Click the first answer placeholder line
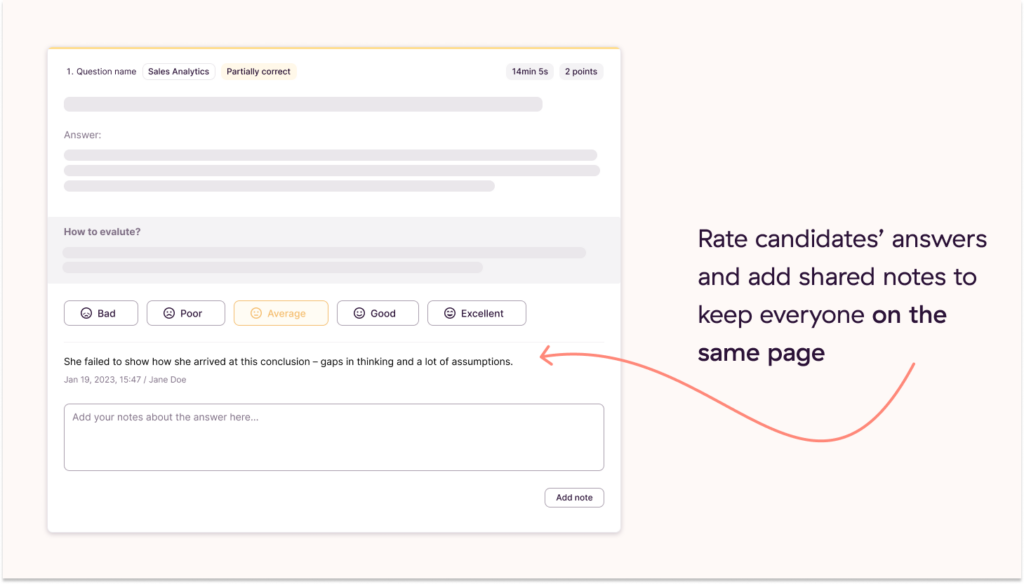The image size is (1024, 584). [x=330, y=155]
